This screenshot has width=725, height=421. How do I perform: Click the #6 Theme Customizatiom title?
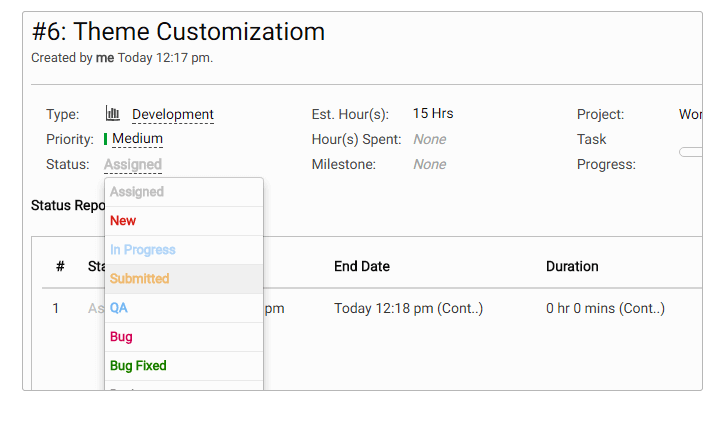pos(178,32)
